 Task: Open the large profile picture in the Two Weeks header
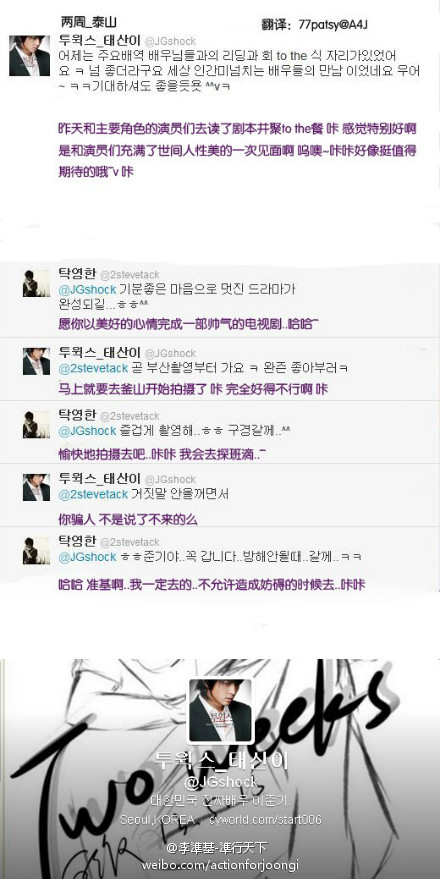coord(220,710)
